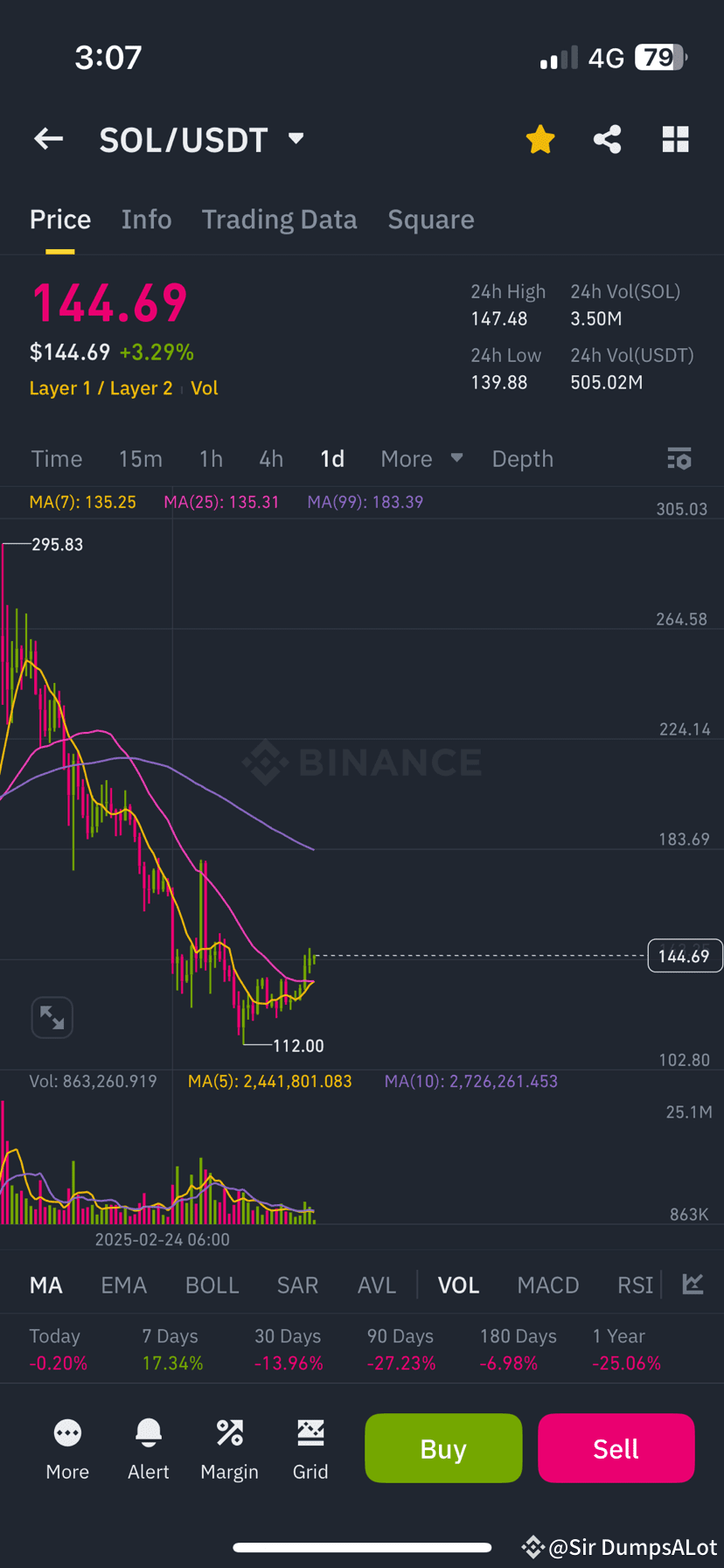Tap the back arrow icon
The height and width of the screenshot is (1568, 724).
point(48,139)
